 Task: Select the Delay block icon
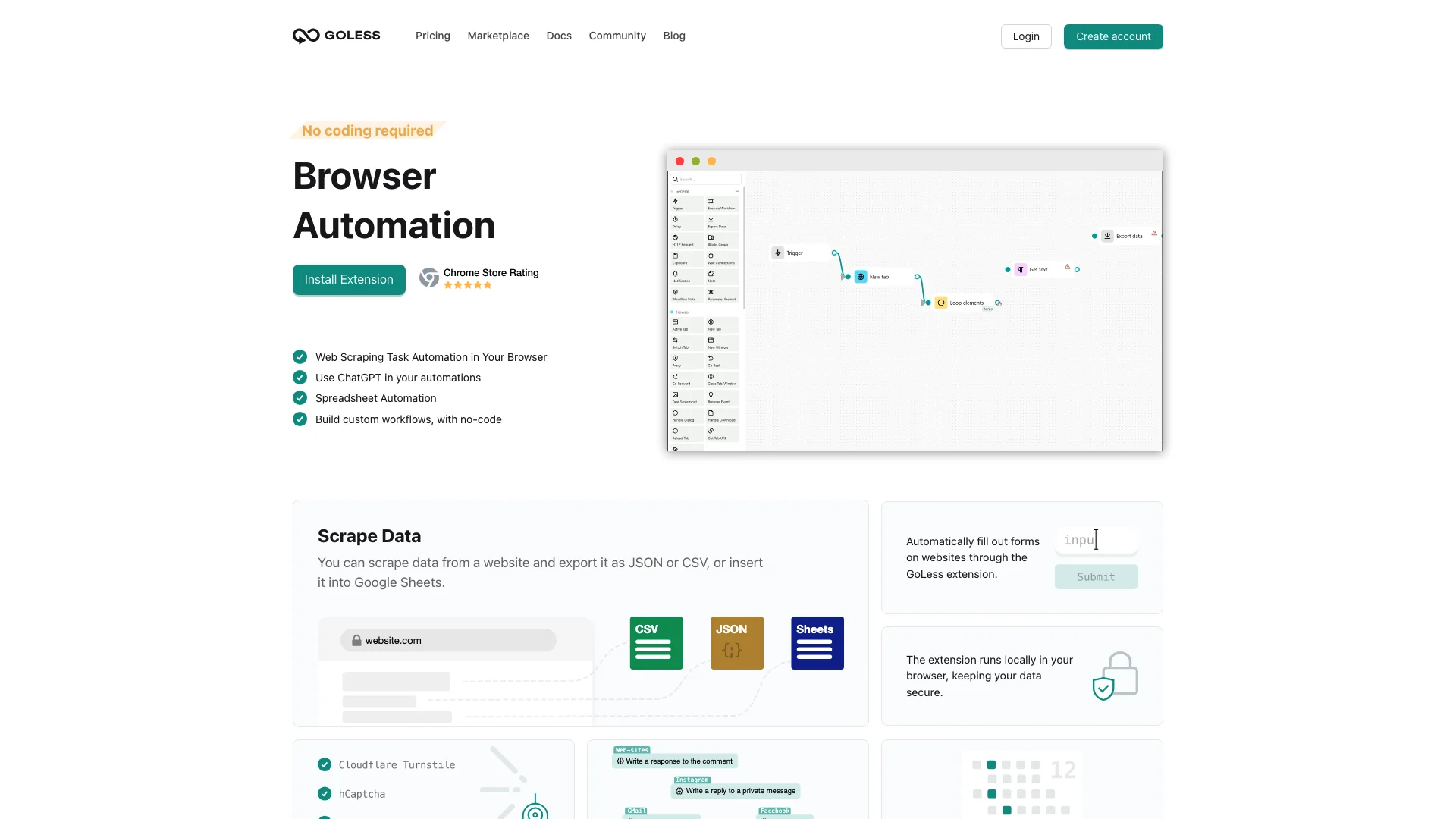tap(676, 220)
